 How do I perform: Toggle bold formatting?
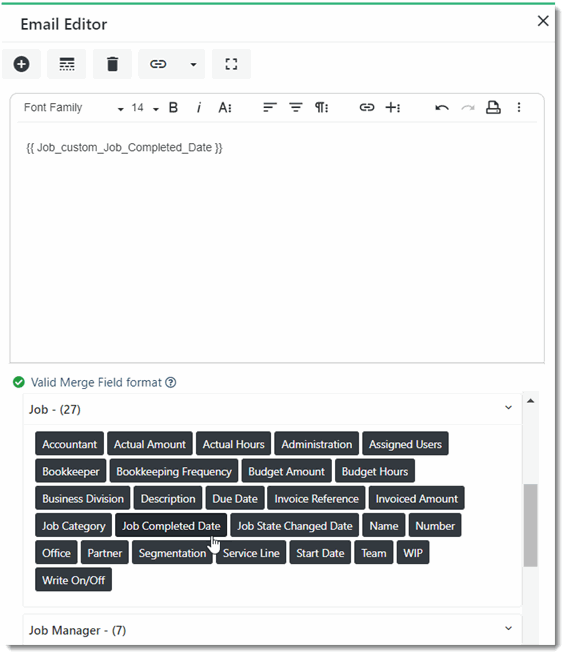click(173, 108)
